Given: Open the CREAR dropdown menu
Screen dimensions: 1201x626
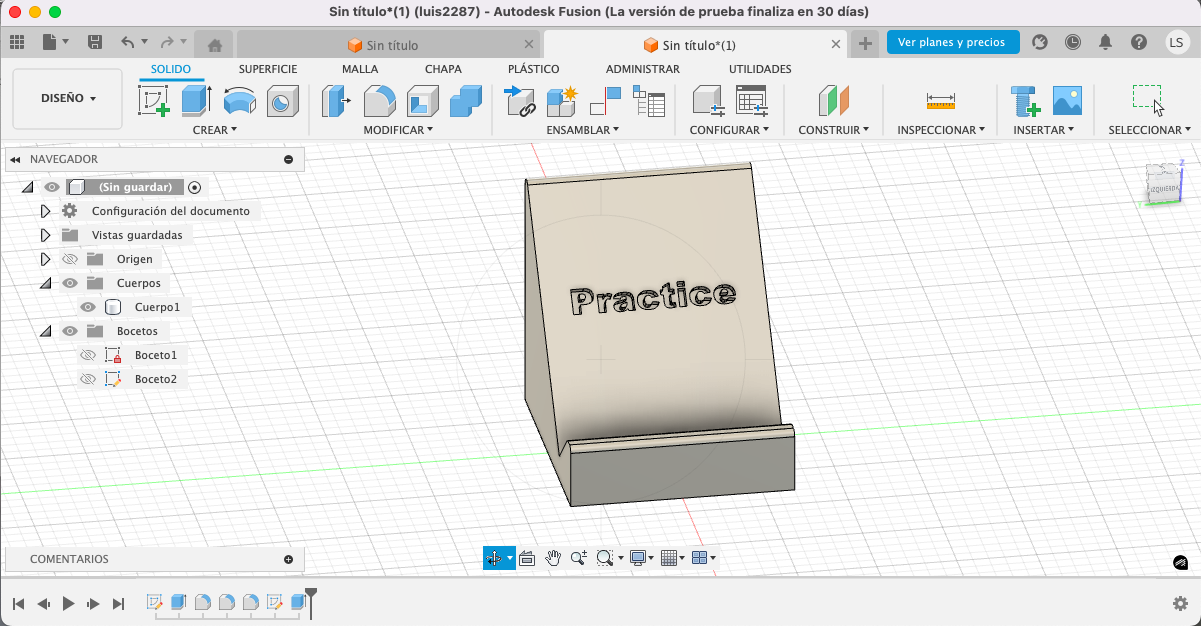Looking at the screenshot, I should point(215,130).
